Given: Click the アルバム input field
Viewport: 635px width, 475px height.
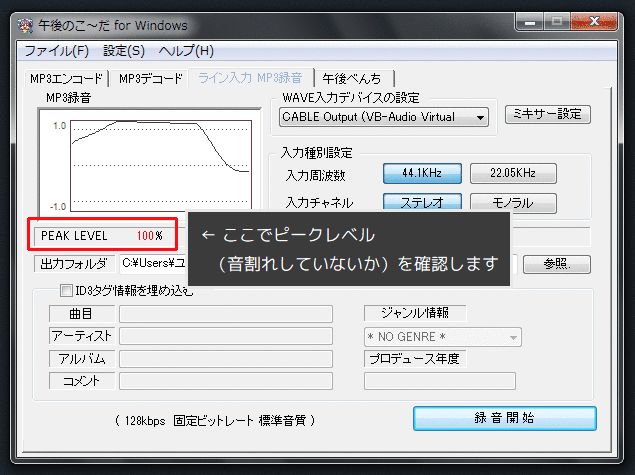Looking at the screenshot, I should (x=225, y=359).
